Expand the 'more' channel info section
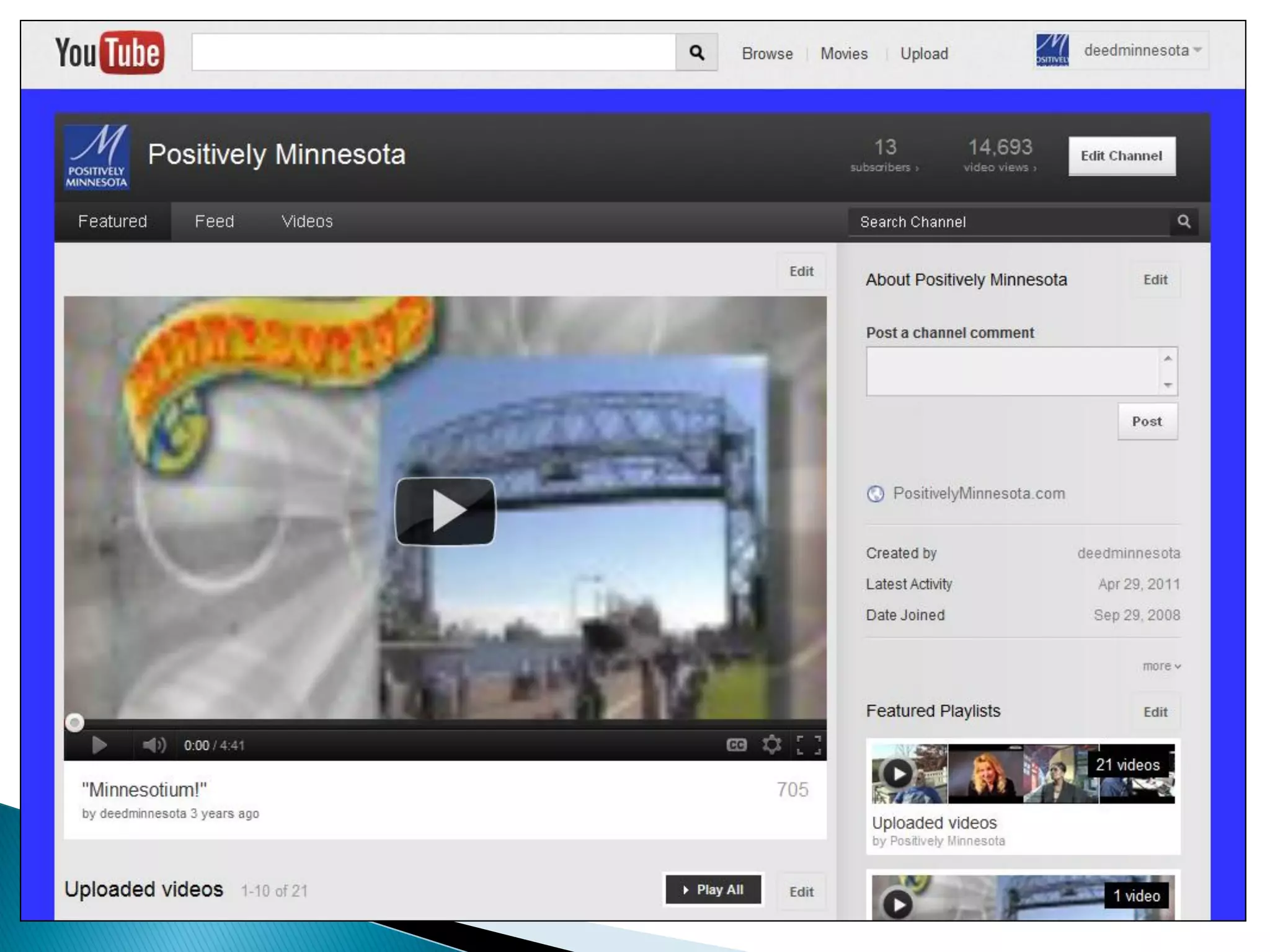The width and height of the screenshot is (1270, 952). pos(1161,666)
